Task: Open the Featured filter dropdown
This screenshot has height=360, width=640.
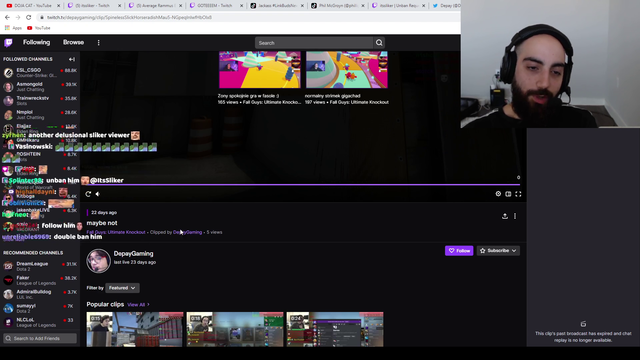Action: pyautogui.click(x=122, y=288)
